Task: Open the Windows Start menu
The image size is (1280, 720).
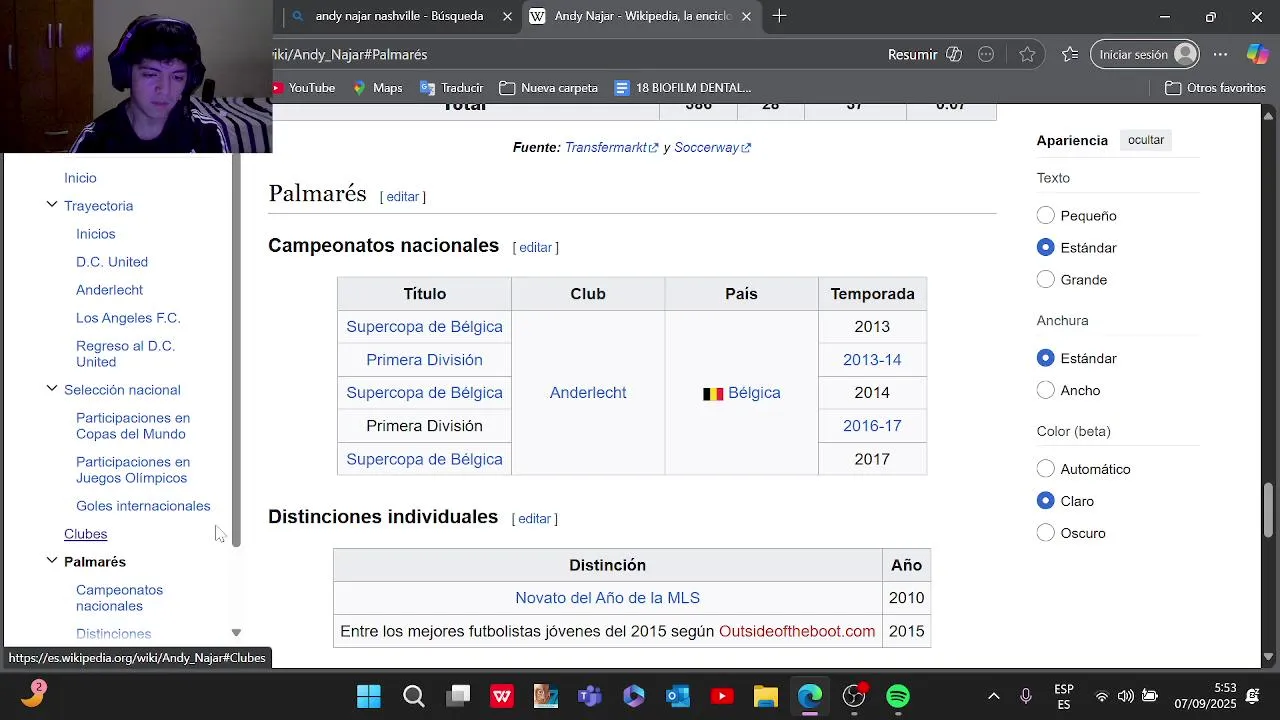Action: (369, 696)
